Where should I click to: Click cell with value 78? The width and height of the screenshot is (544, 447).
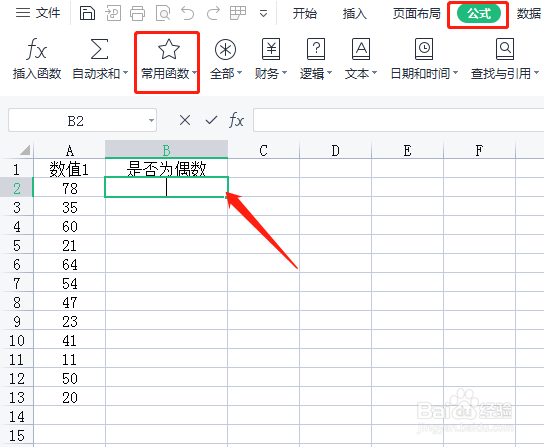tap(69, 188)
